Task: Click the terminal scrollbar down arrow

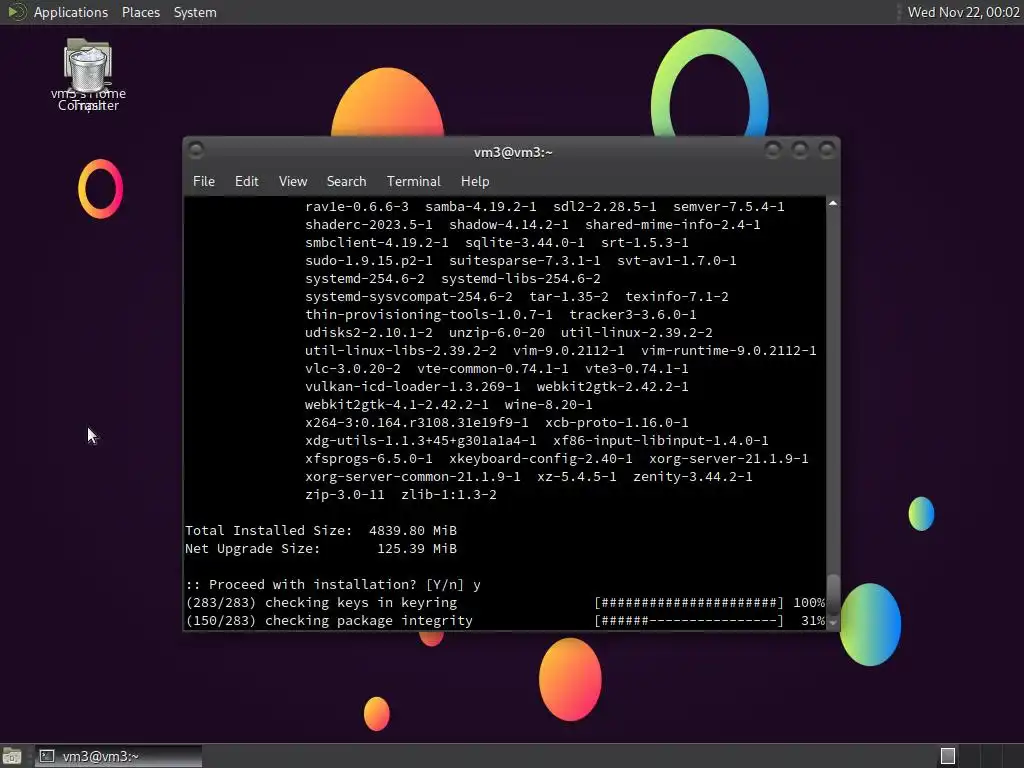Action: tap(833, 623)
